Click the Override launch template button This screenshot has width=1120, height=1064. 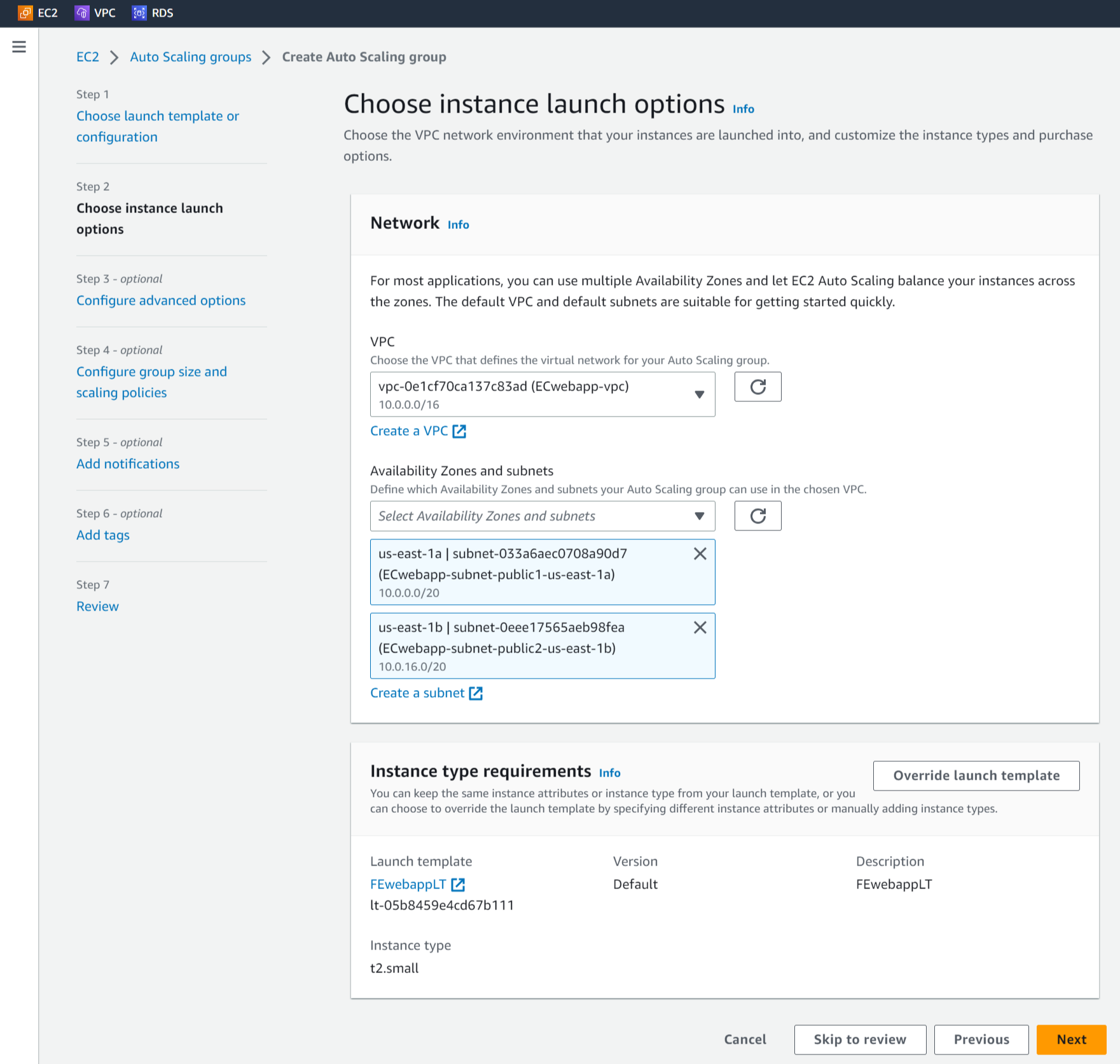point(976,775)
